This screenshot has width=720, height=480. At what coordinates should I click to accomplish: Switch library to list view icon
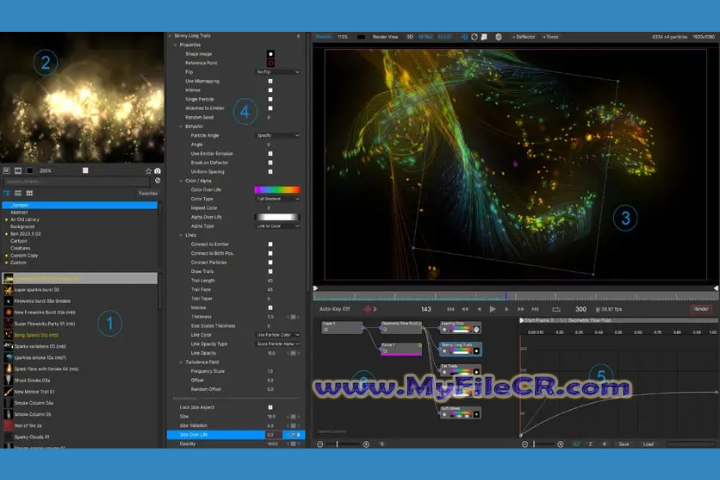18,193
